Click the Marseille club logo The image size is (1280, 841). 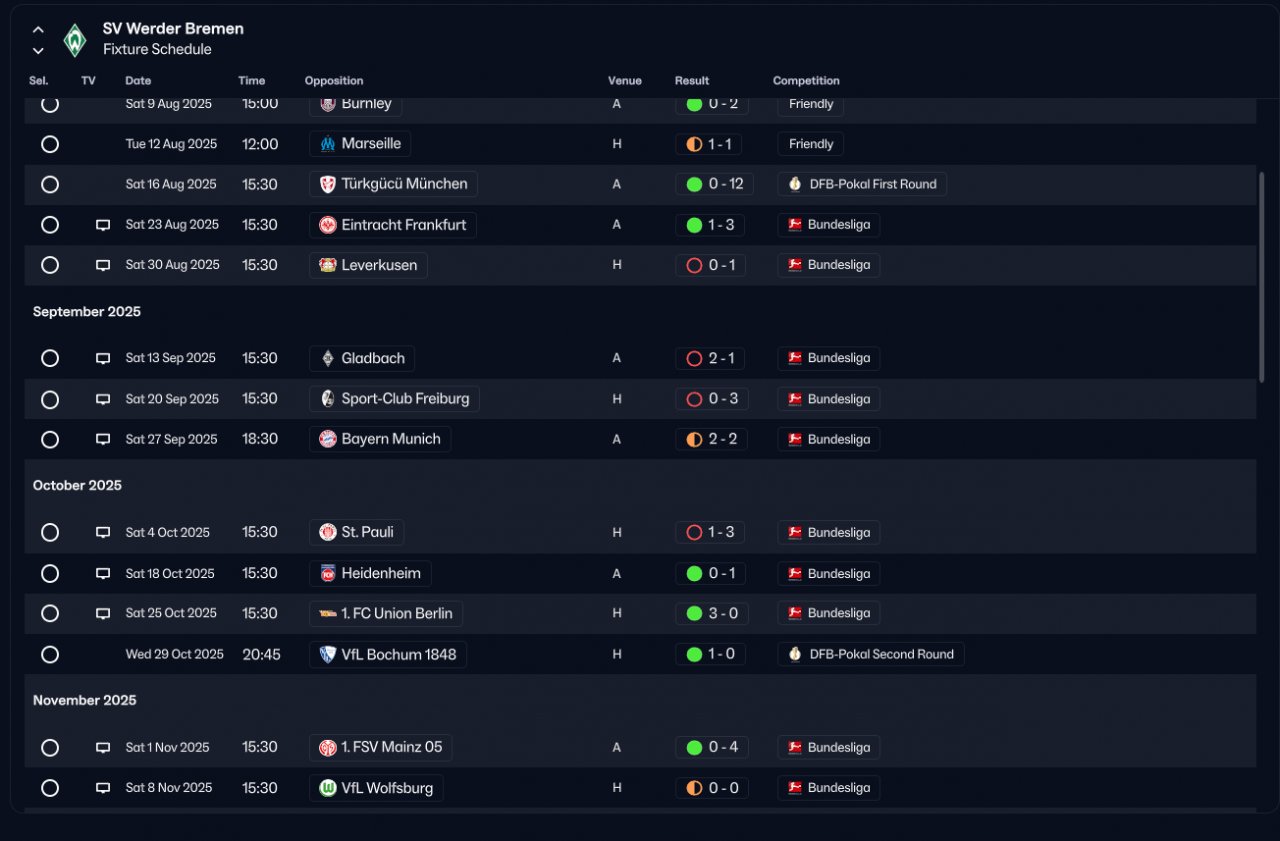pos(327,144)
